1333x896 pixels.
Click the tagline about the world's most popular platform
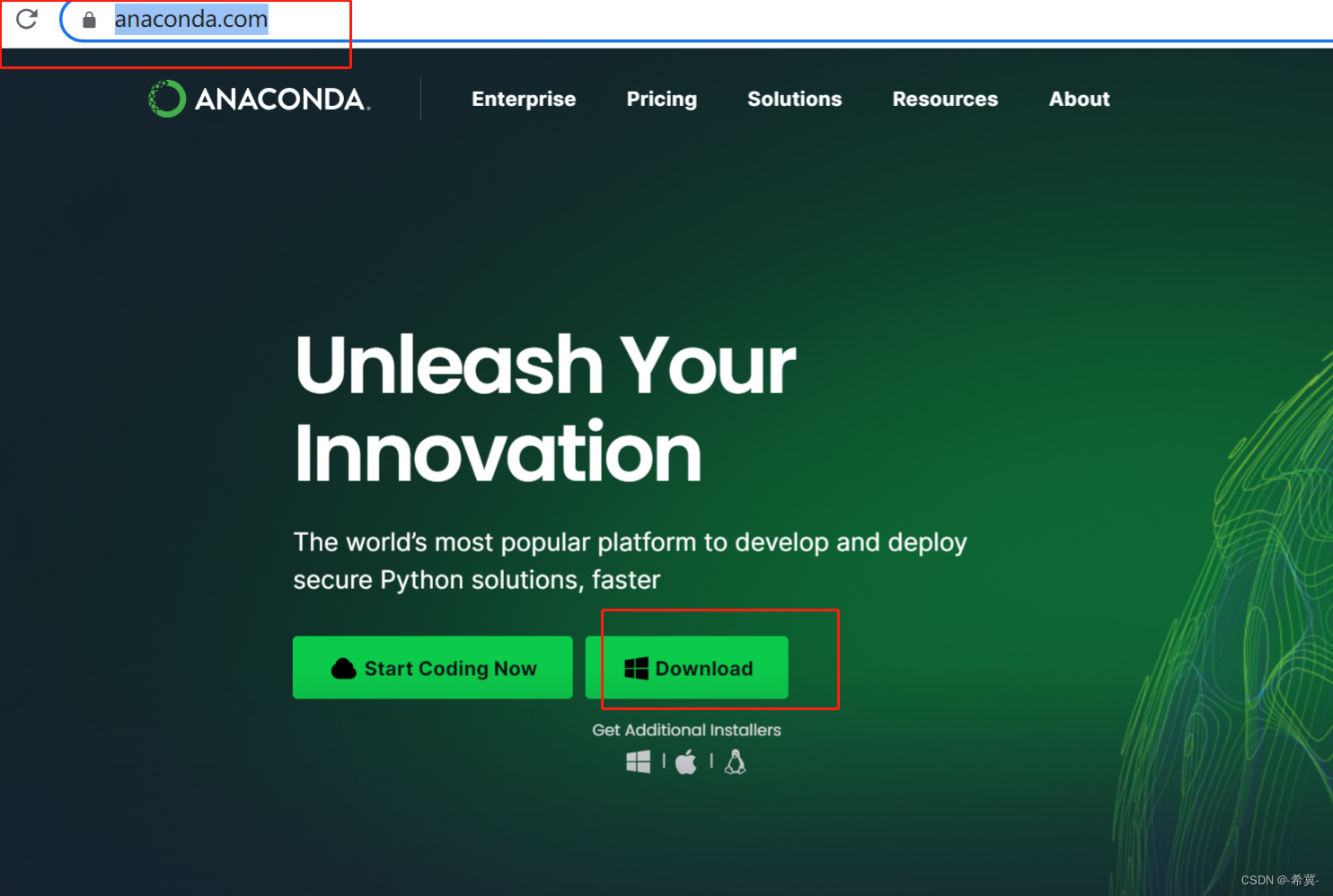[630, 561]
